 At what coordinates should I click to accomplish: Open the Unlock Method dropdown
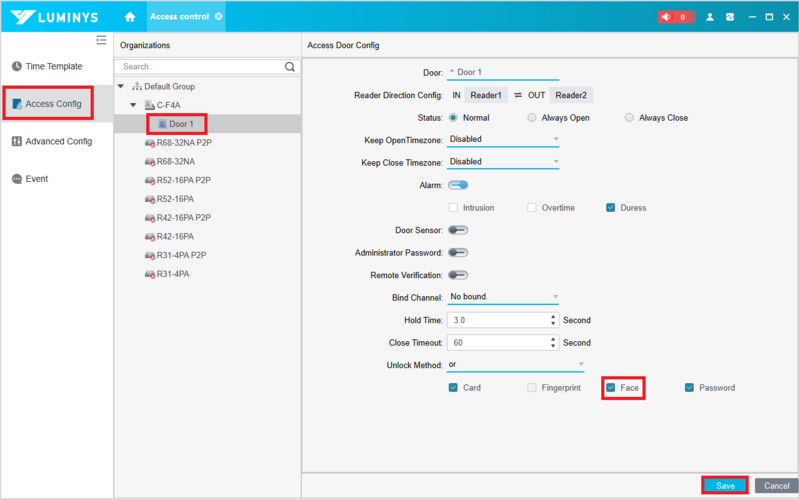point(515,364)
